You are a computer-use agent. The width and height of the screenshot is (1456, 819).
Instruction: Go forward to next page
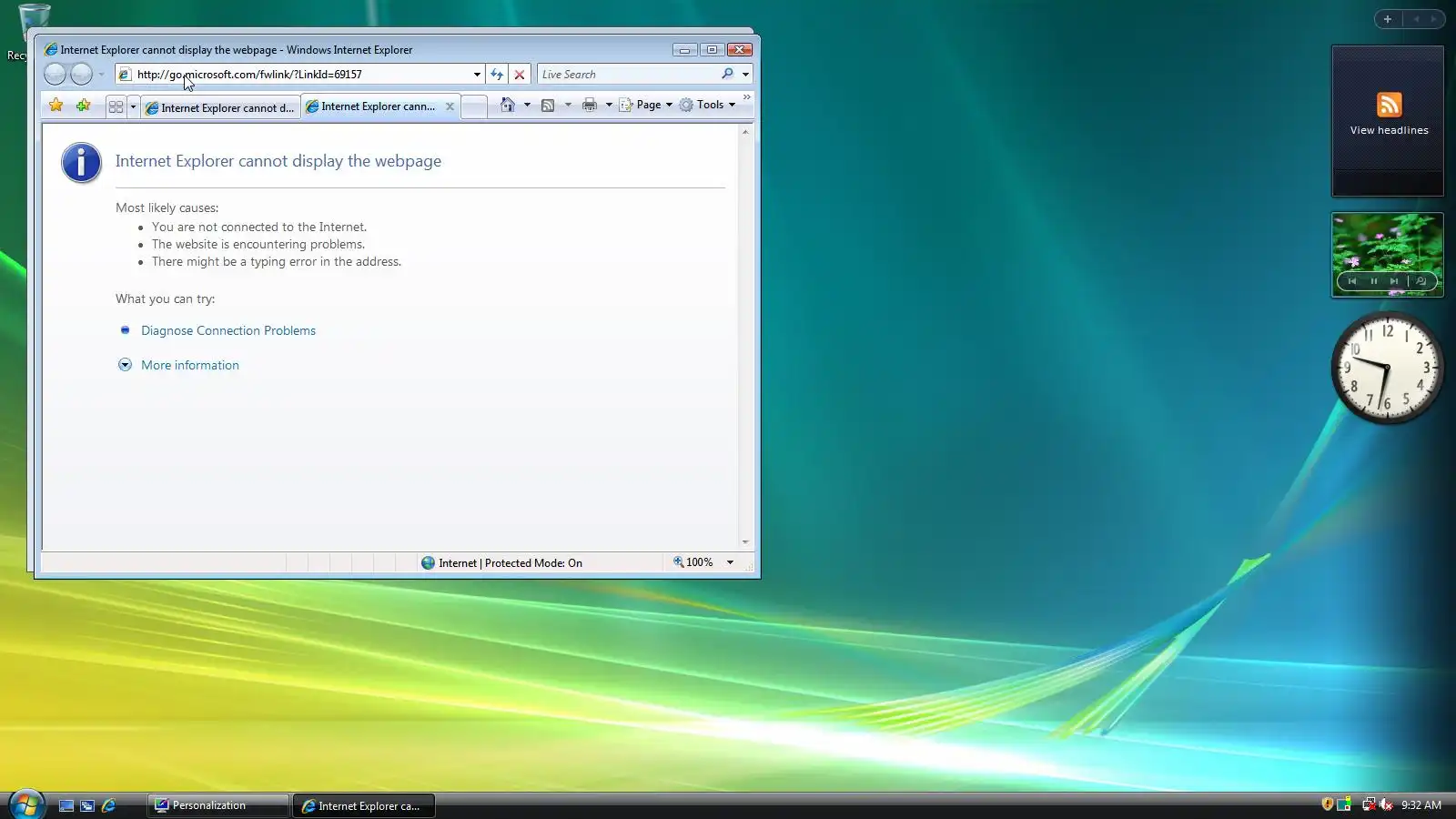(x=82, y=75)
